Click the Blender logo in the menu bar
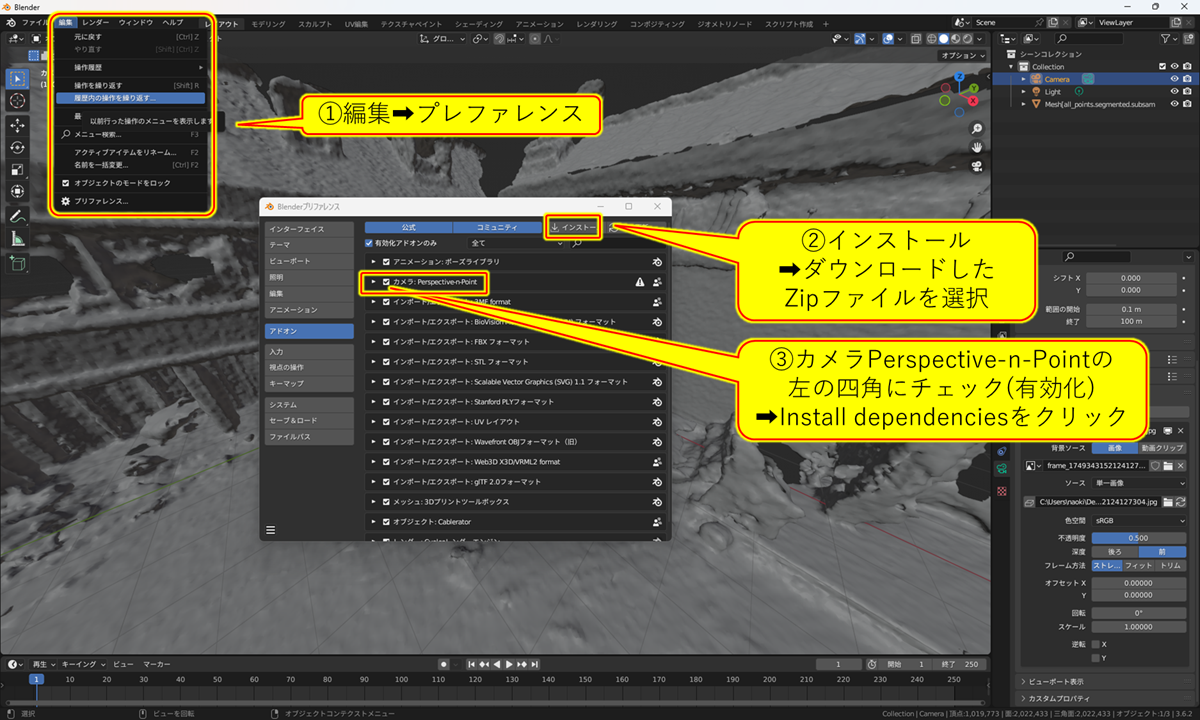Viewport: 1200px width, 720px height. point(9,22)
